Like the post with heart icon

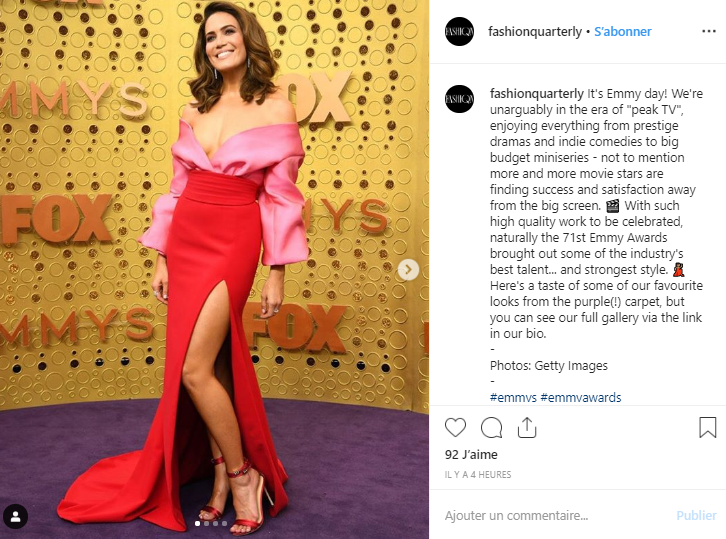tap(455, 427)
